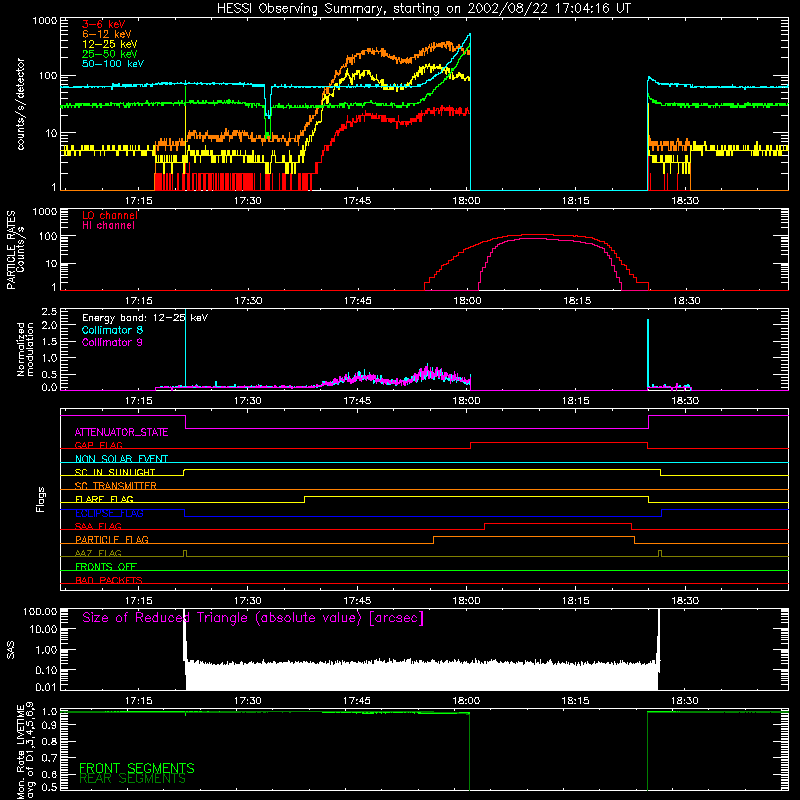The image size is (800, 800).
Task: Select the SAA_FLAG label
Action: click(x=98, y=526)
